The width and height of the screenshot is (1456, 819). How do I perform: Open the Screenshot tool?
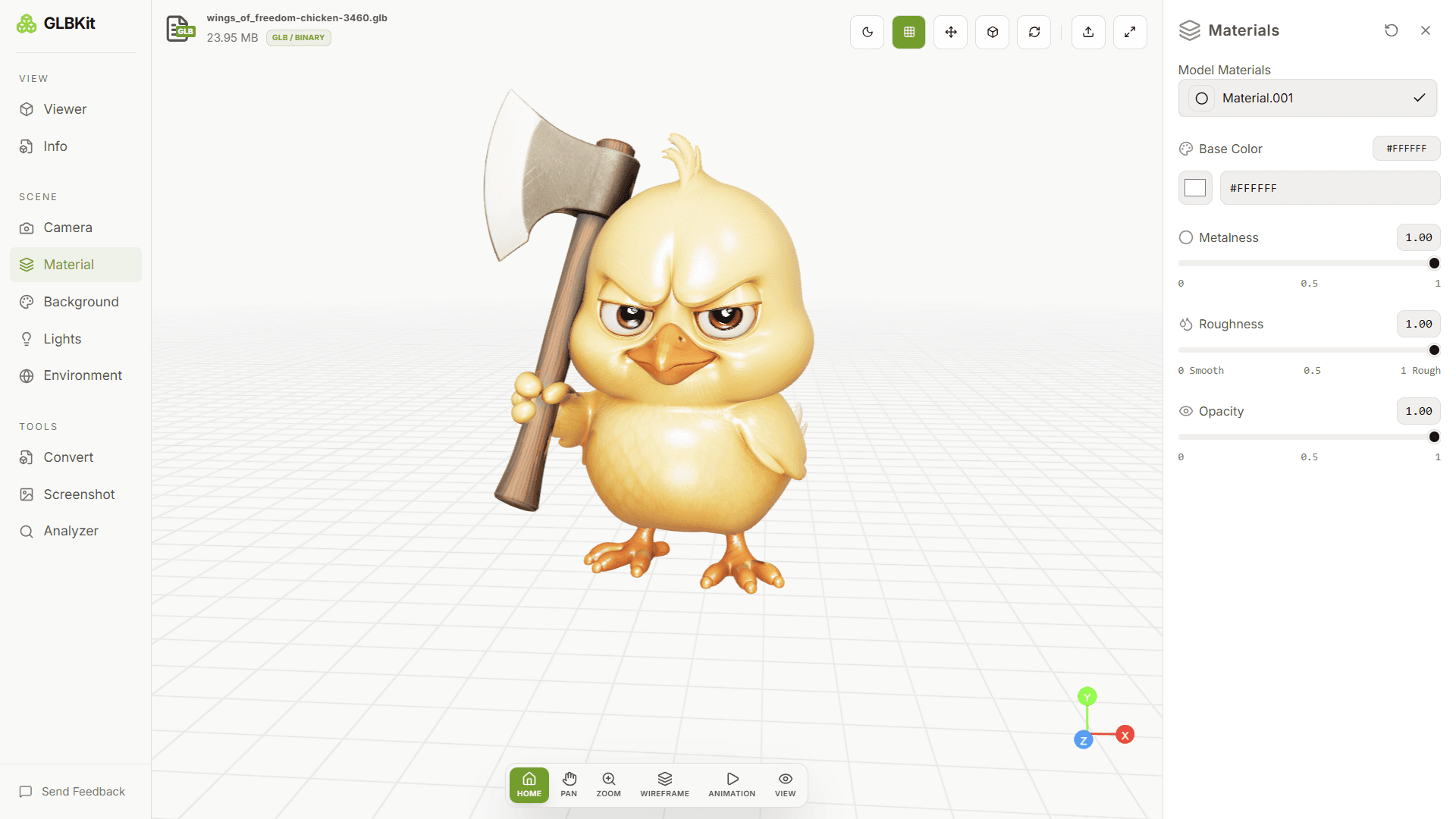pos(76,494)
